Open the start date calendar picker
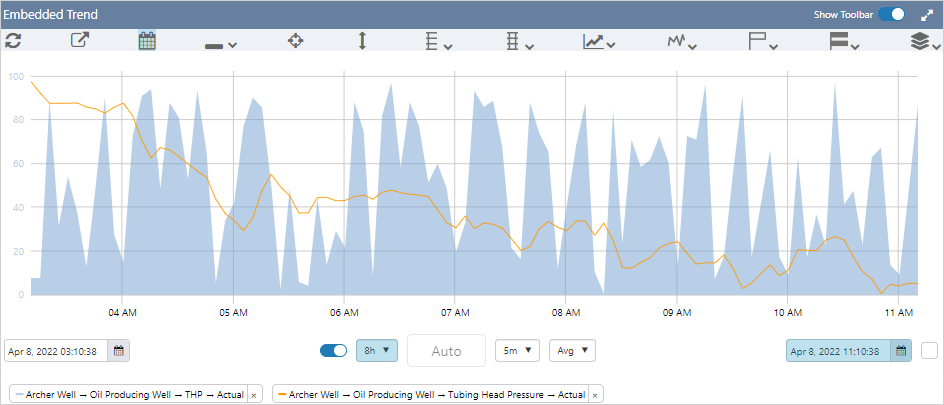Viewport: 944px width, 405px height. click(x=119, y=351)
